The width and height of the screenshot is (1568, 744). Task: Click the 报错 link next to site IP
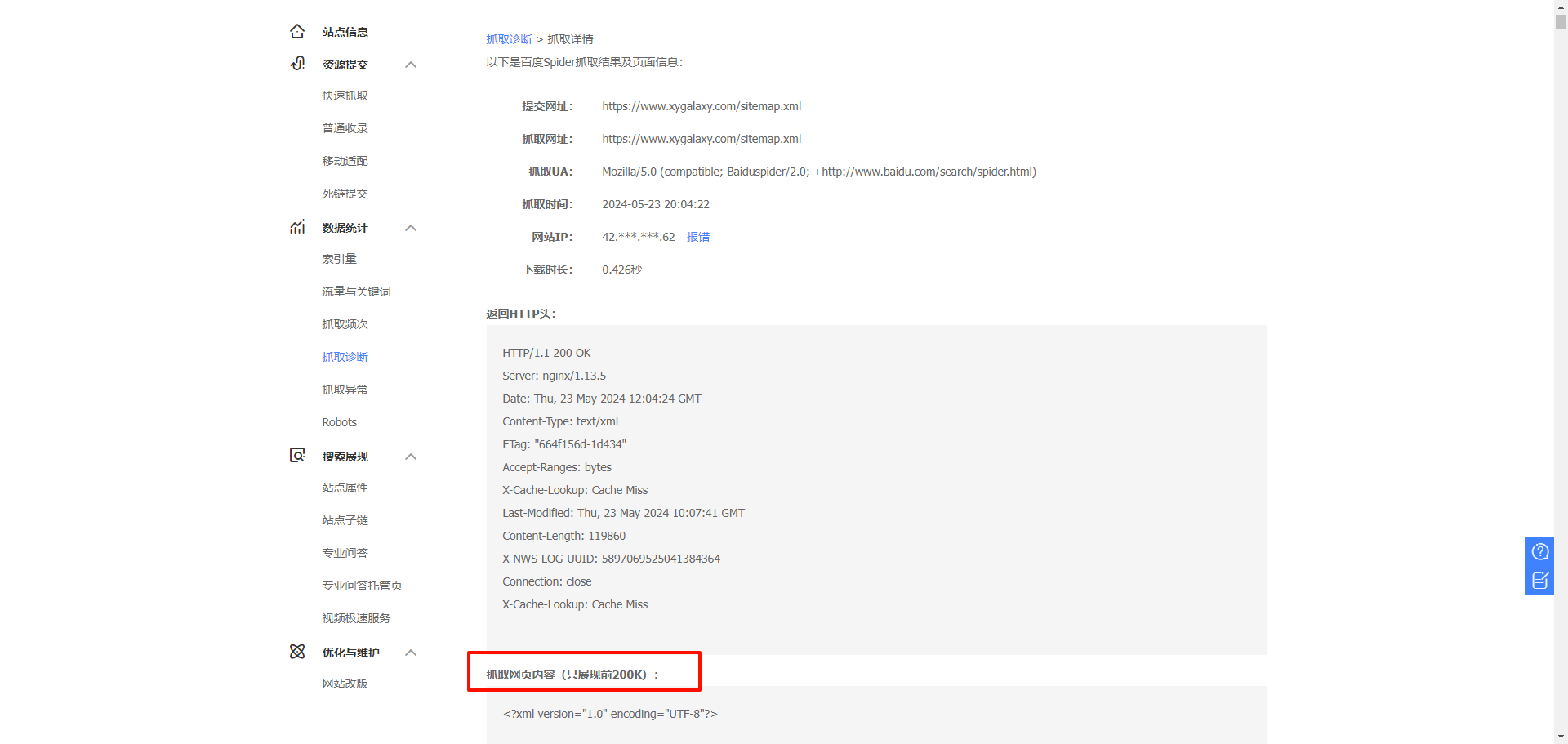pyautogui.click(x=697, y=237)
